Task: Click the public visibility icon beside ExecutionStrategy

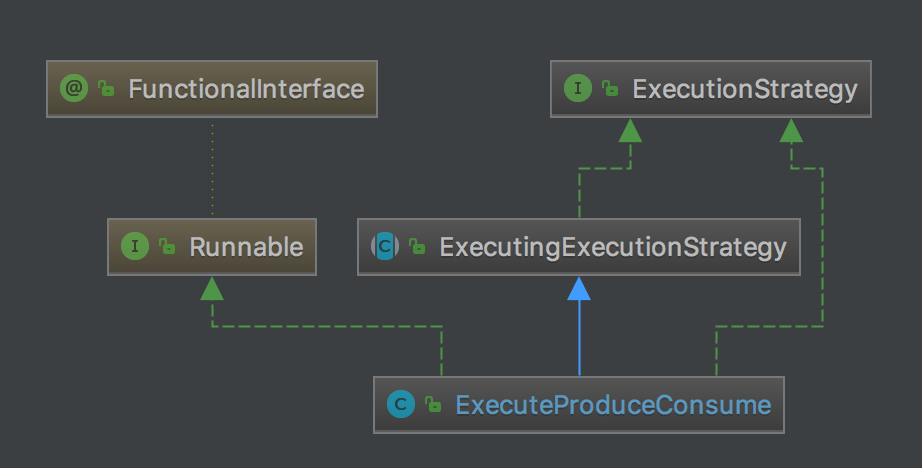Action: (x=609, y=90)
